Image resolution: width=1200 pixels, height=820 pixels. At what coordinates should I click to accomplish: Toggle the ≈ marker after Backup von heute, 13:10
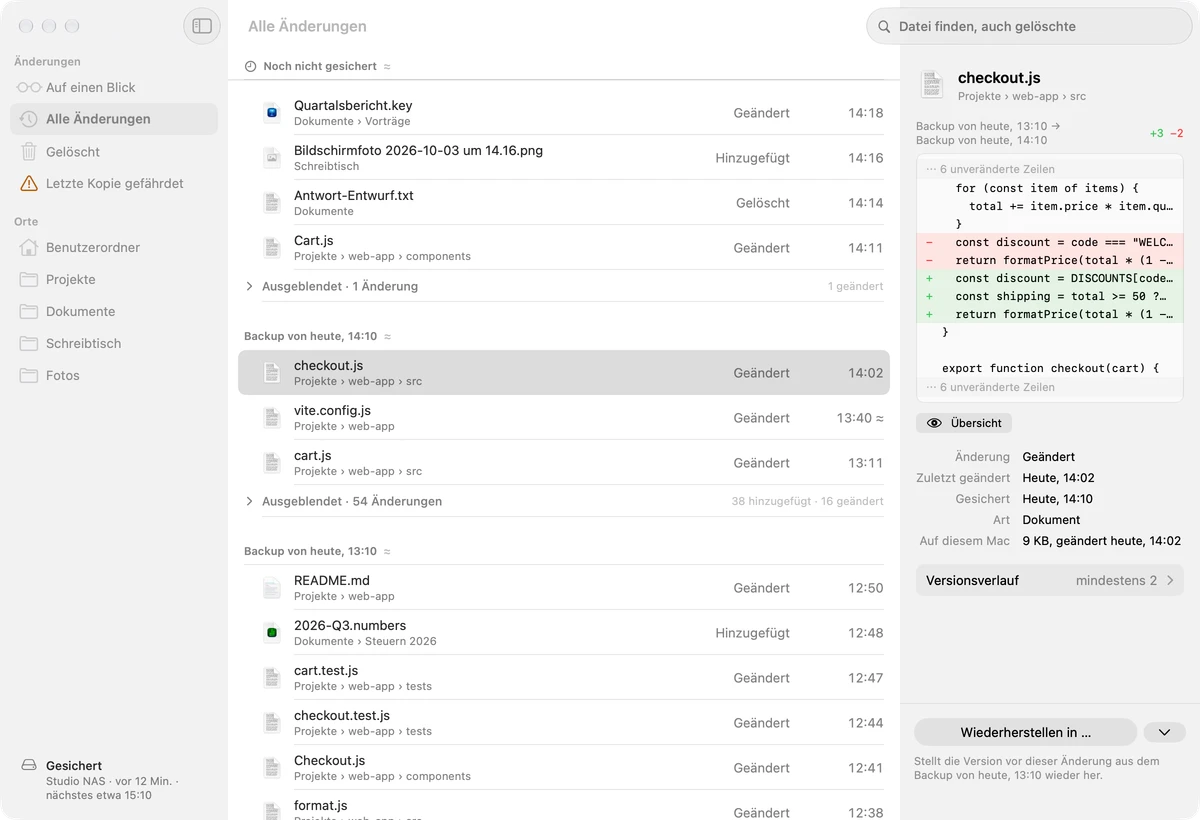click(387, 551)
